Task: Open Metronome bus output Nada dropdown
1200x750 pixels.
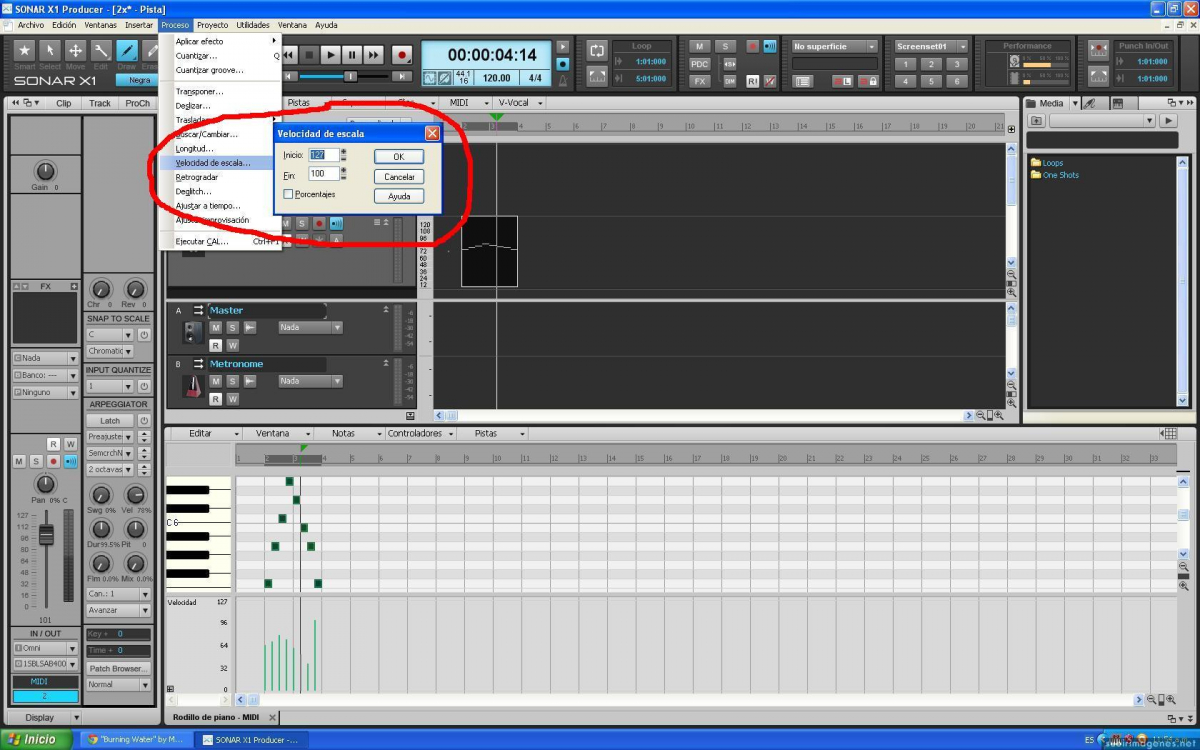Action: 310,381
